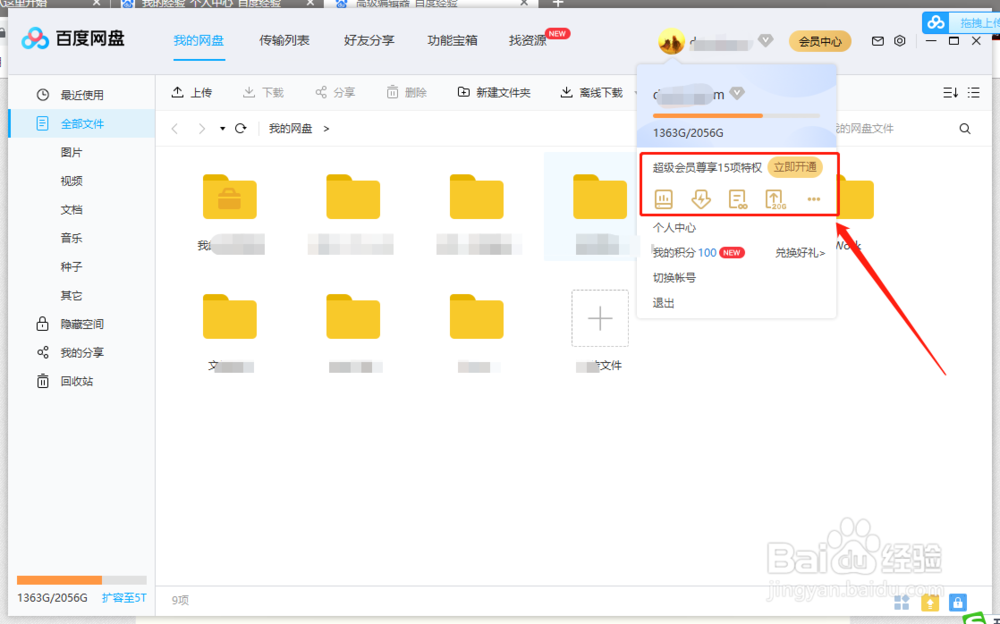Click the 20G upload privilege icon
This screenshot has width=1000, height=624.
click(x=775, y=200)
